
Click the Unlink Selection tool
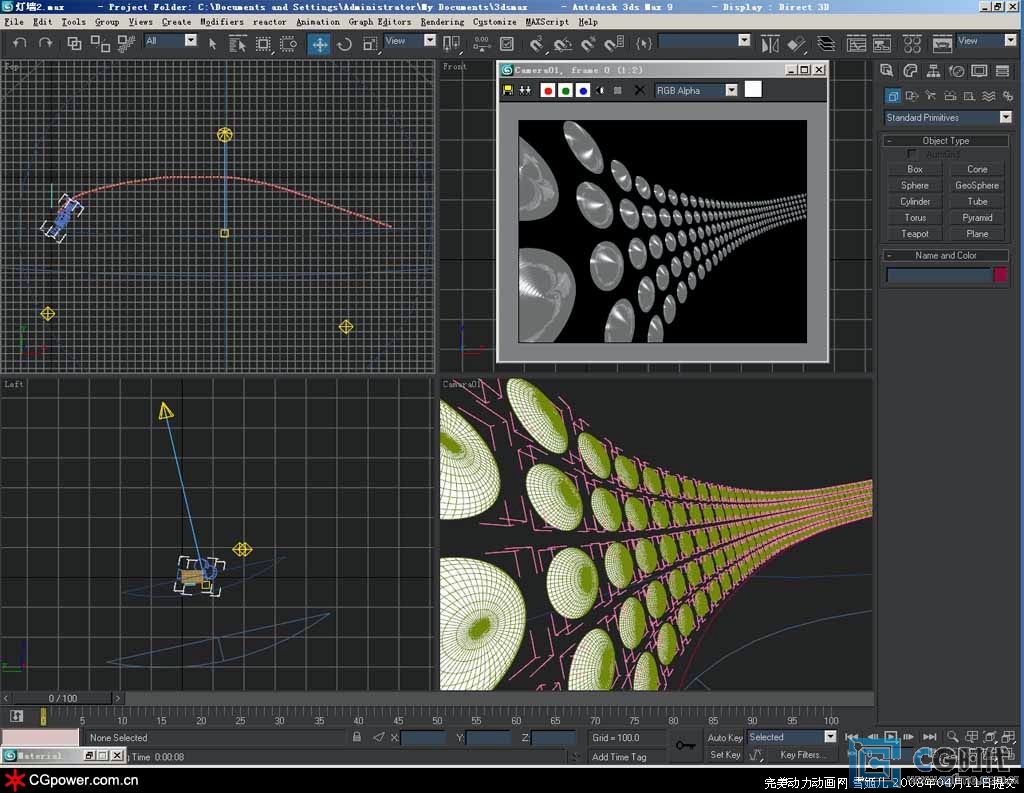100,44
